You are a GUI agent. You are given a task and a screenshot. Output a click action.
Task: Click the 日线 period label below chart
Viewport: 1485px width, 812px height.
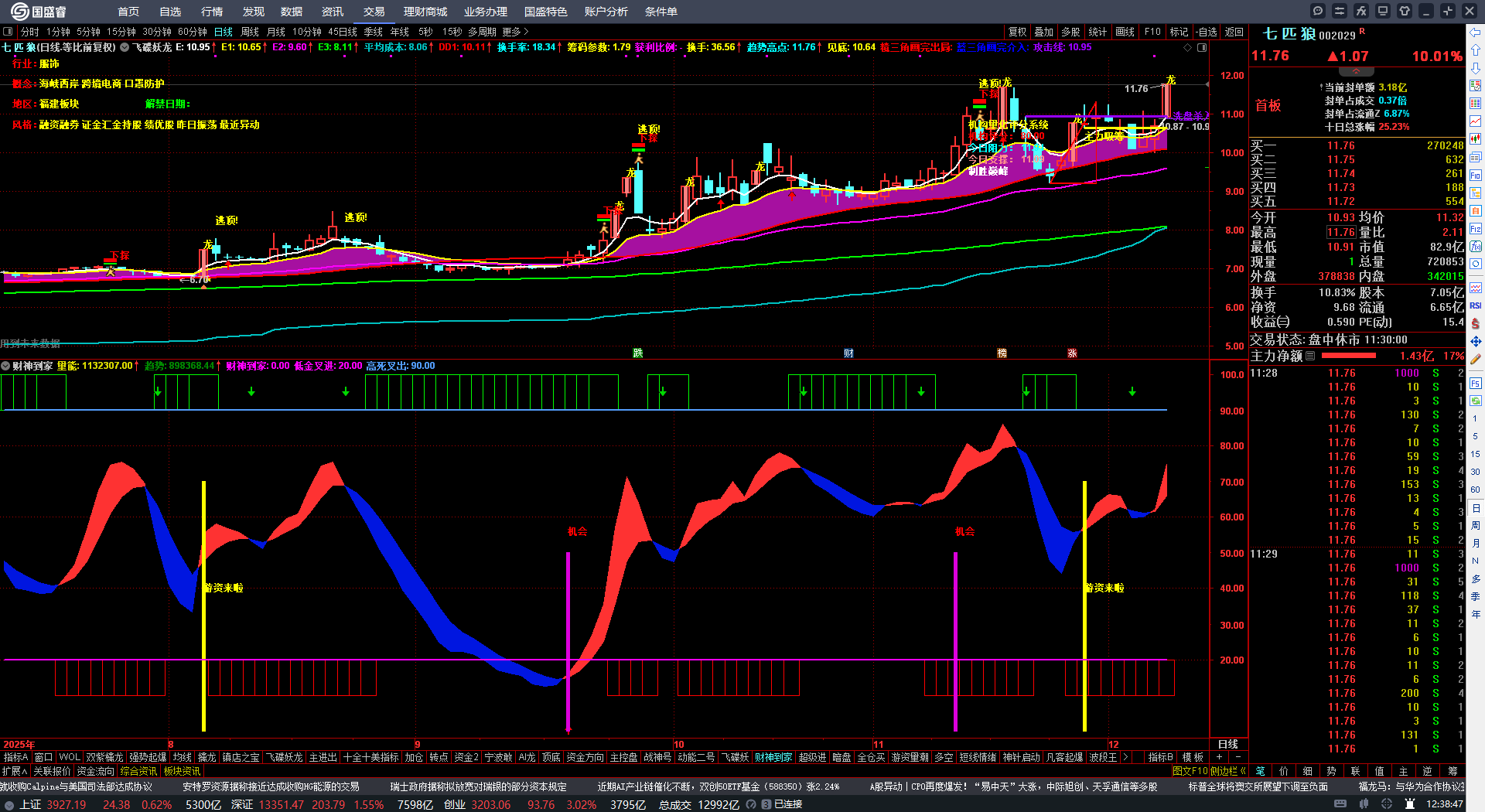tap(1228, 744)
